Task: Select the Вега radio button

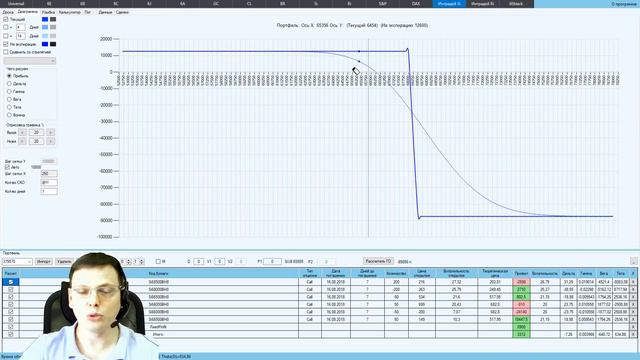Action: [9, 99]
